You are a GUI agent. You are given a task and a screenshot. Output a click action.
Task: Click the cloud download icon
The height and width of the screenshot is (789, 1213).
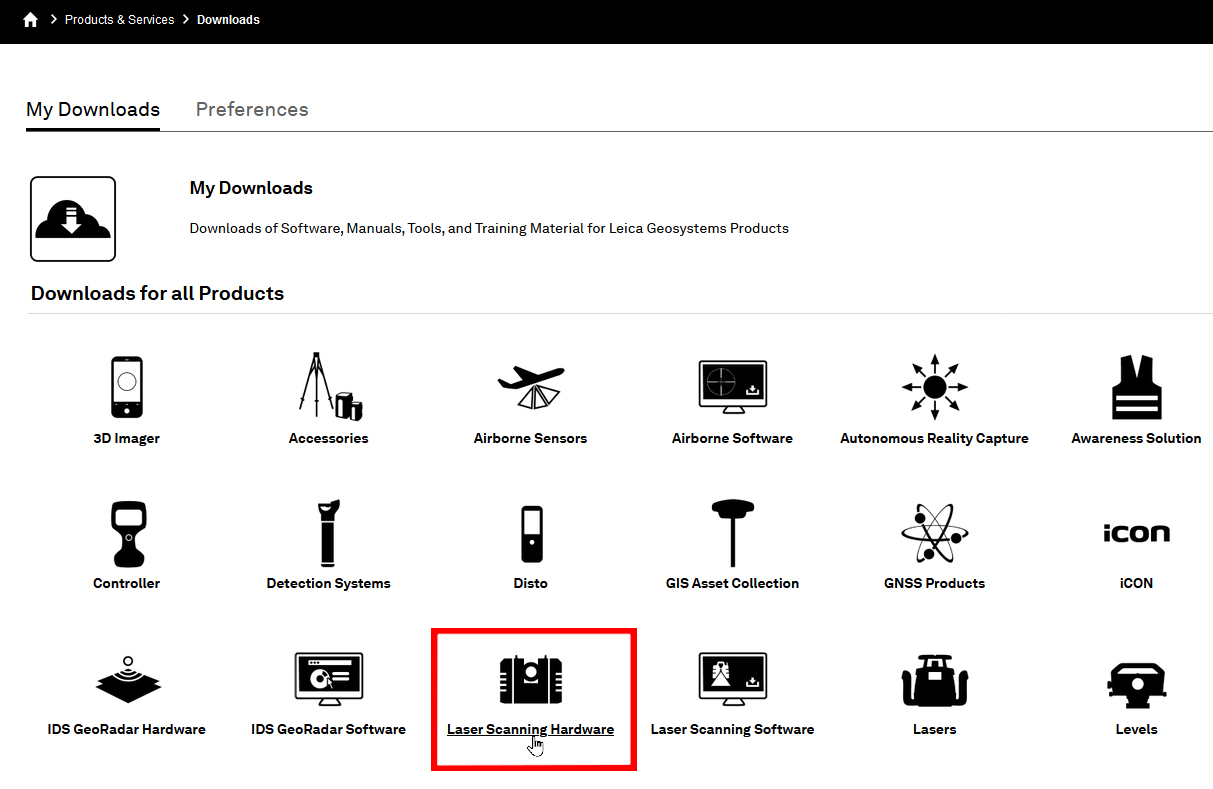73,219
